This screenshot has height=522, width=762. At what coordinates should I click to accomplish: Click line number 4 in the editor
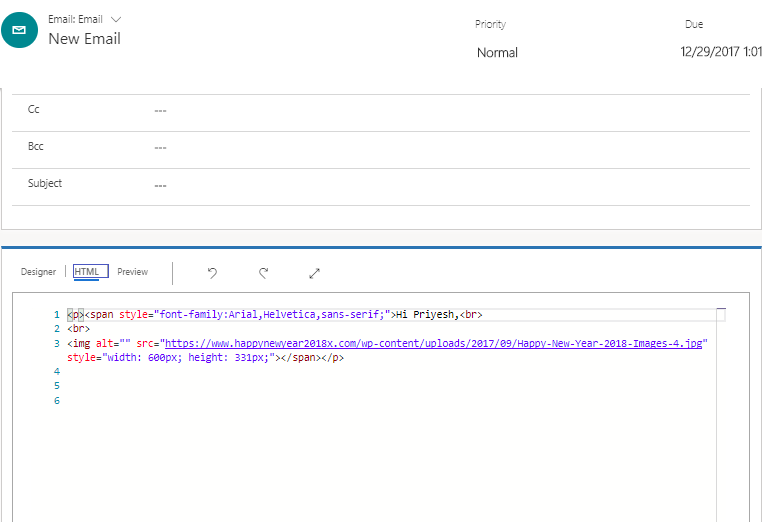(57, 372)
